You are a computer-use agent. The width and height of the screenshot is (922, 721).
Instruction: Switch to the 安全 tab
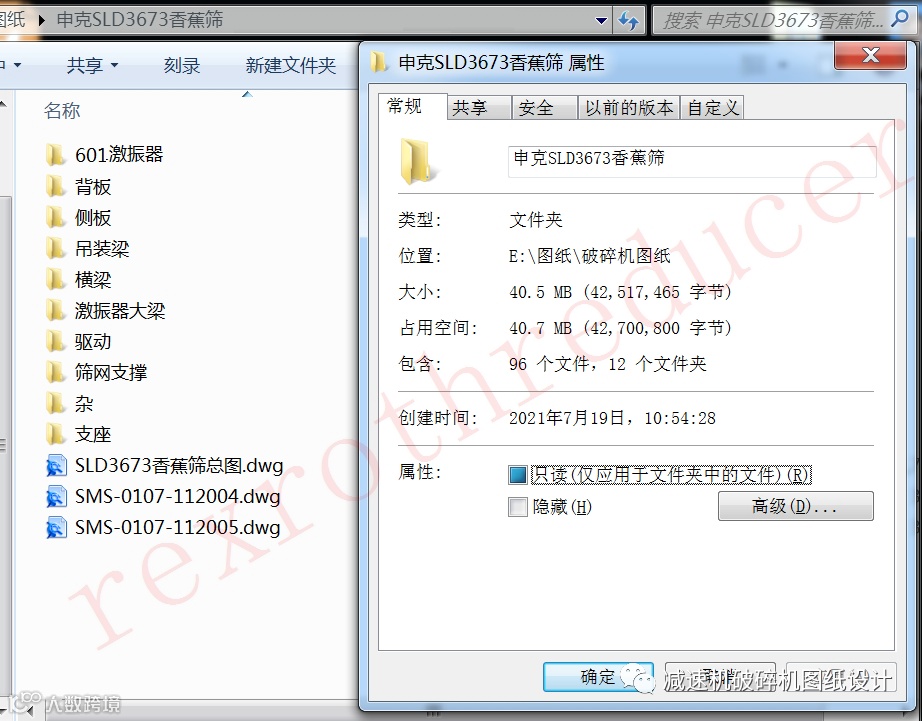[x=536, y=108]
